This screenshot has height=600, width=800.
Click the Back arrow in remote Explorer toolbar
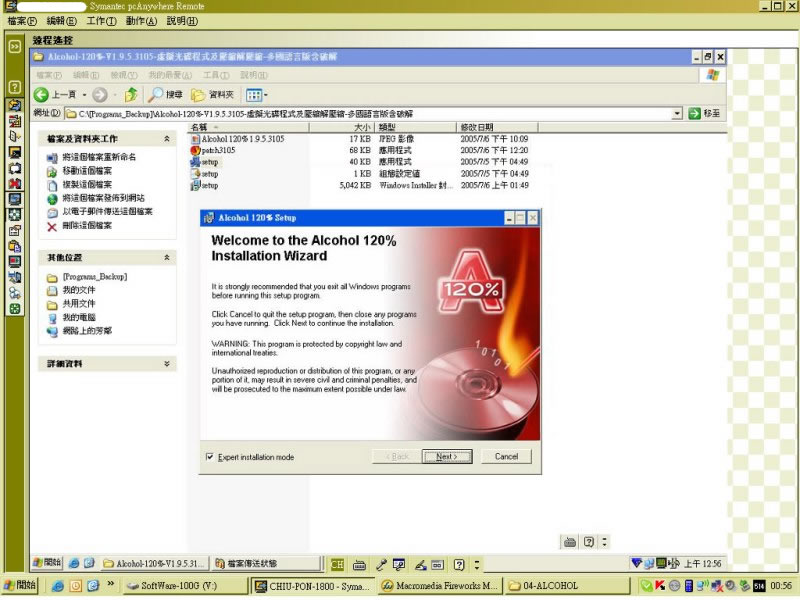point(41,94)
